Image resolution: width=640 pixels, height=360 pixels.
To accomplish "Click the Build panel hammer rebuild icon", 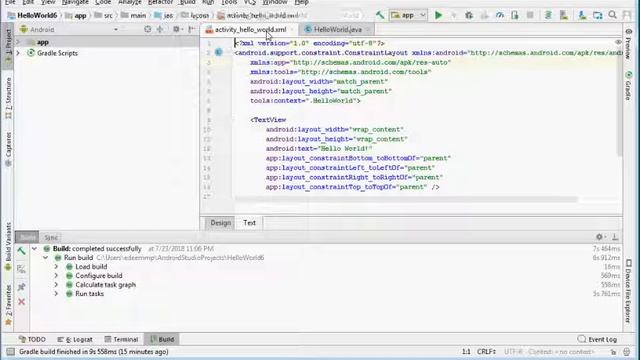I will point(21,251).
